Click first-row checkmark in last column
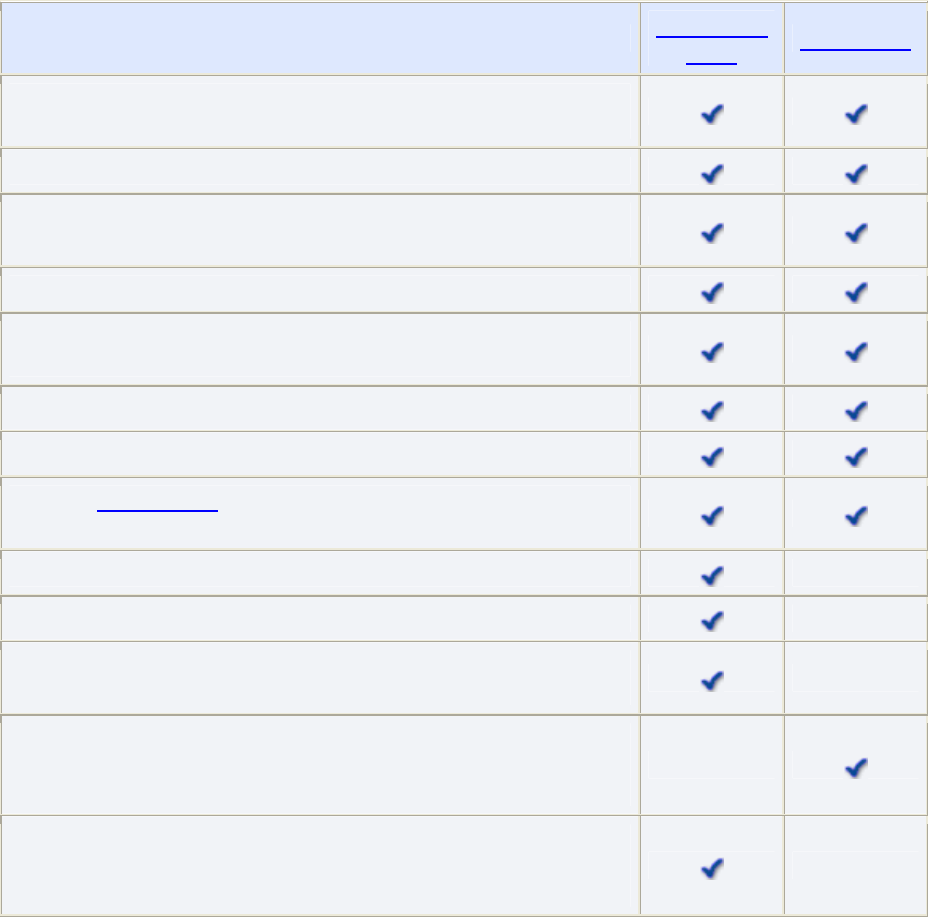Screen dimensions: 928x917 point(856,114)
